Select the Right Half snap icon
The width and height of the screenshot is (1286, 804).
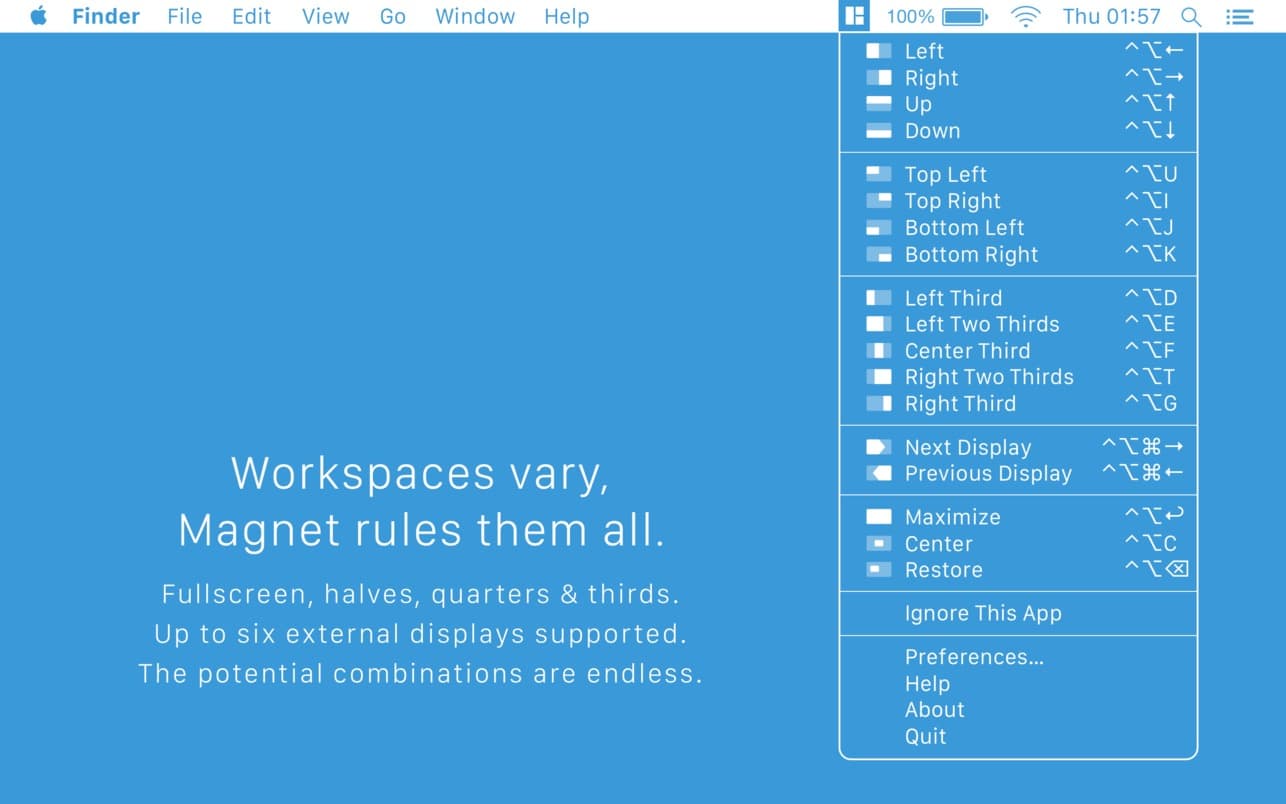coord(880,77)
